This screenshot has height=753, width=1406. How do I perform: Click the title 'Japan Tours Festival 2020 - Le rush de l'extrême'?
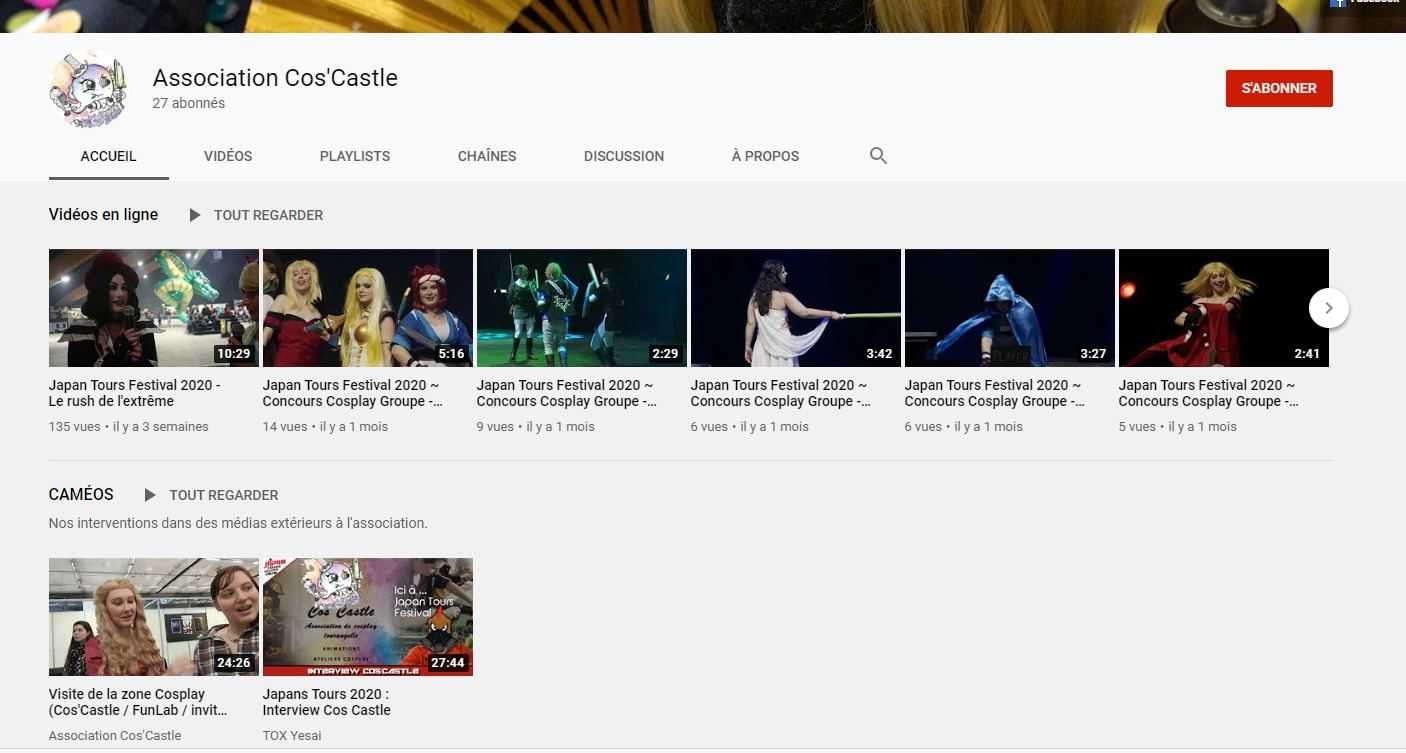135,393
